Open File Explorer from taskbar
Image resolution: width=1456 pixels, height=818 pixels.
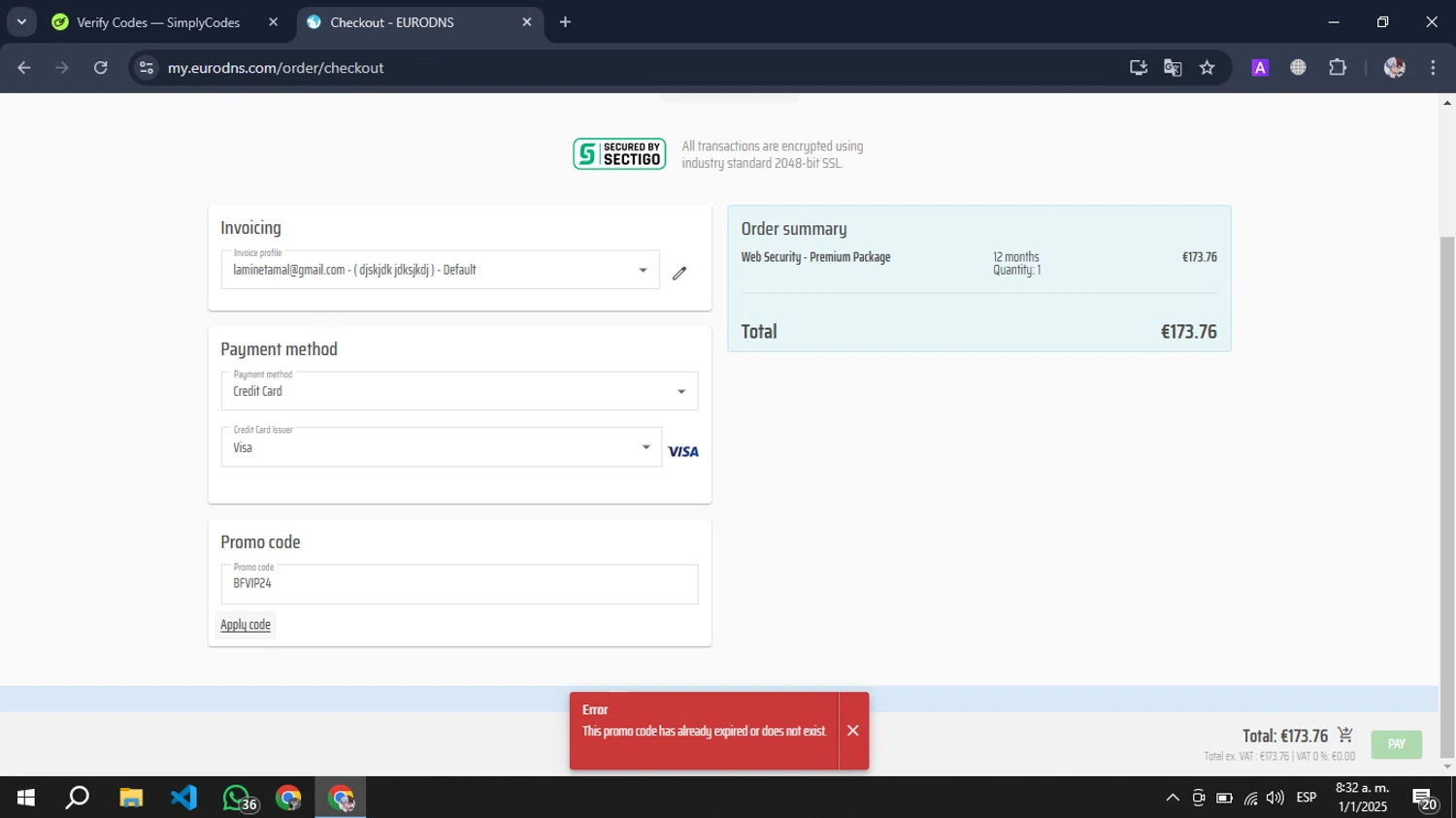[x=131, y=798]
